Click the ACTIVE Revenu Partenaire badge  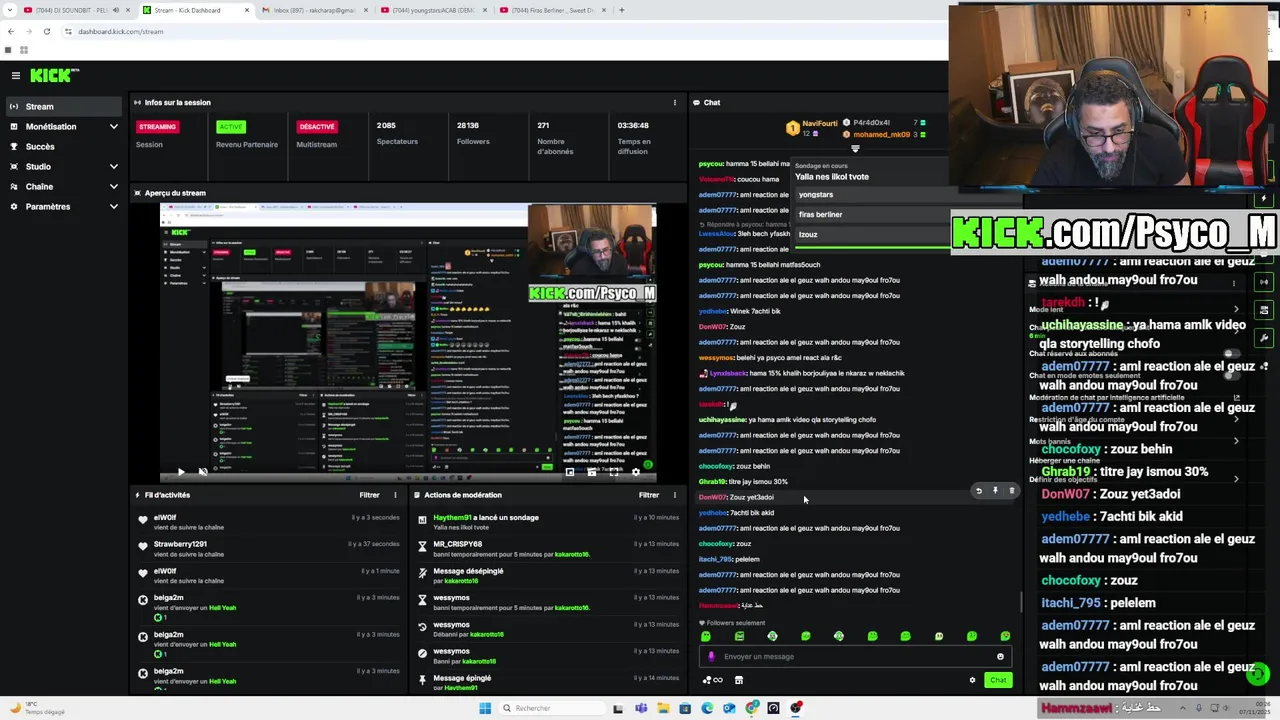[231, 127]
